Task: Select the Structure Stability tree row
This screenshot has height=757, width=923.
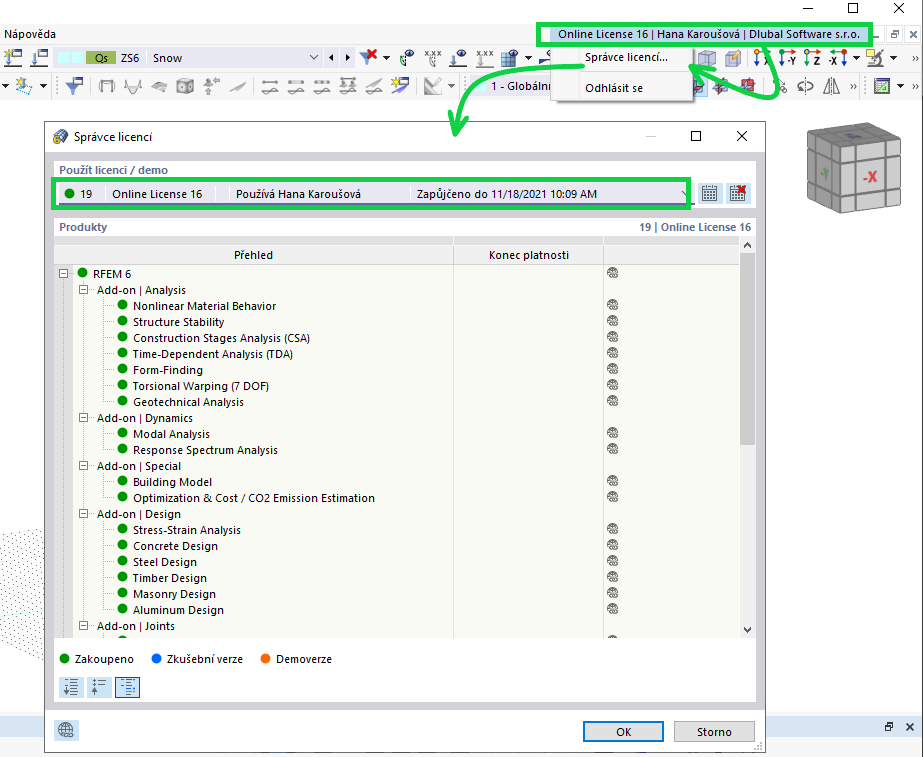Action: pyautogui.click(x=178, y=322)
